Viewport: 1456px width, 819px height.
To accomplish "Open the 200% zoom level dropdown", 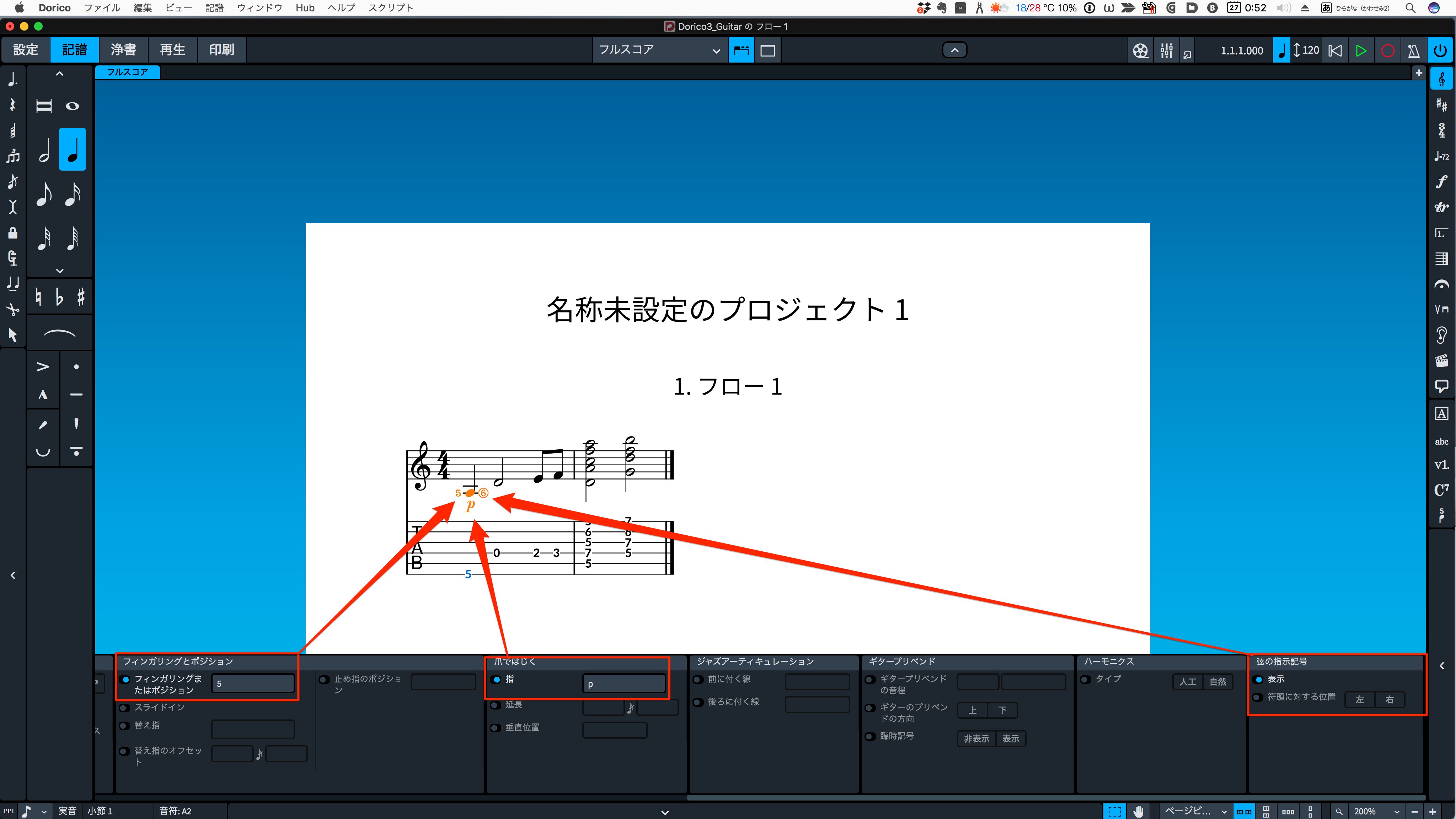I will tap(1376, 811).
